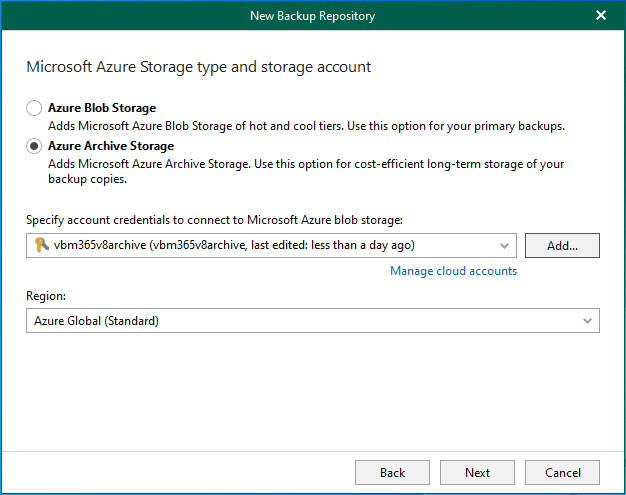Click the Azure Blob Storage bold label
The image size is (626, 495).
coord(102,108)
